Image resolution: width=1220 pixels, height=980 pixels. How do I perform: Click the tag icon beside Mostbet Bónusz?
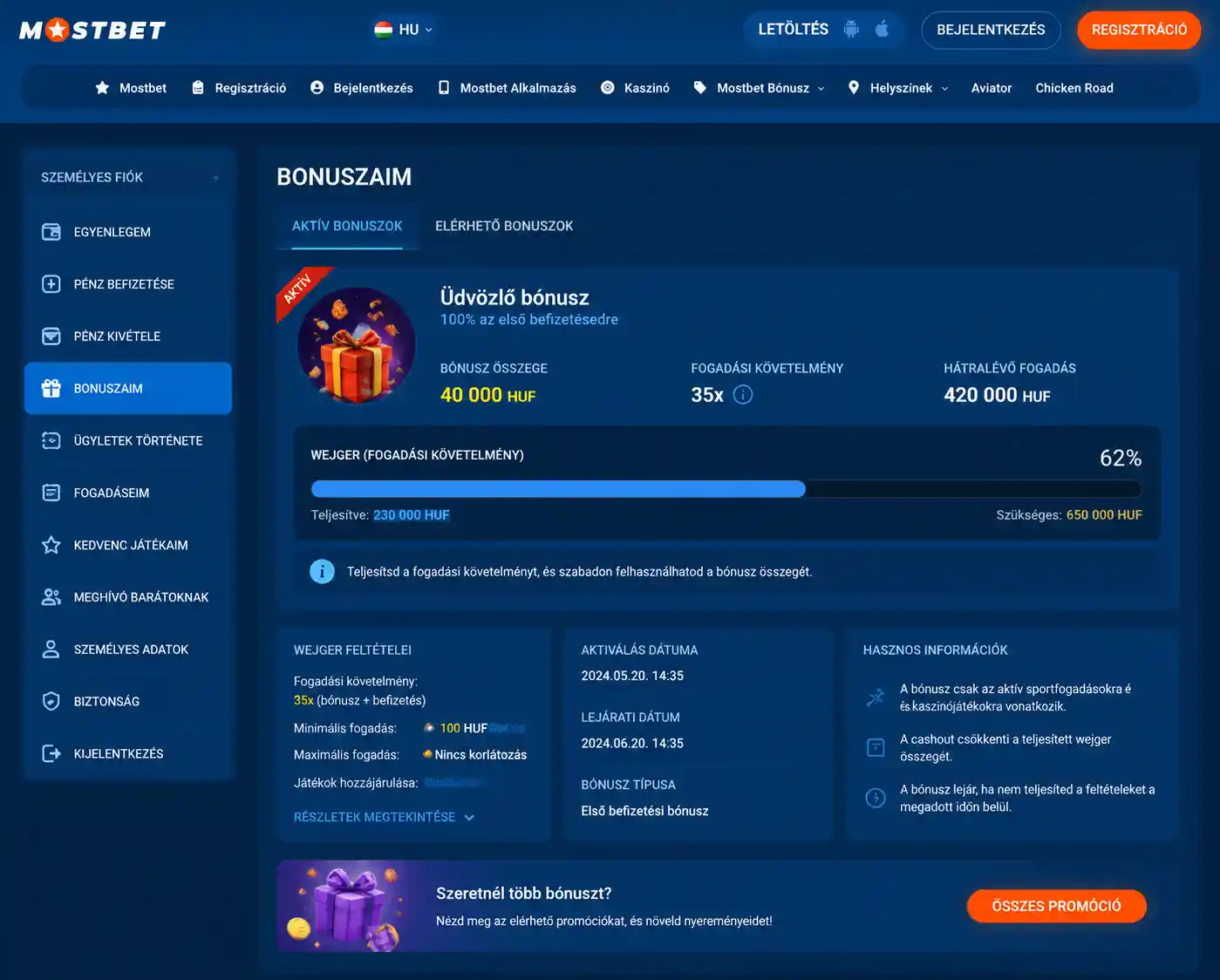pyautogui.click(x=699, y=88)
